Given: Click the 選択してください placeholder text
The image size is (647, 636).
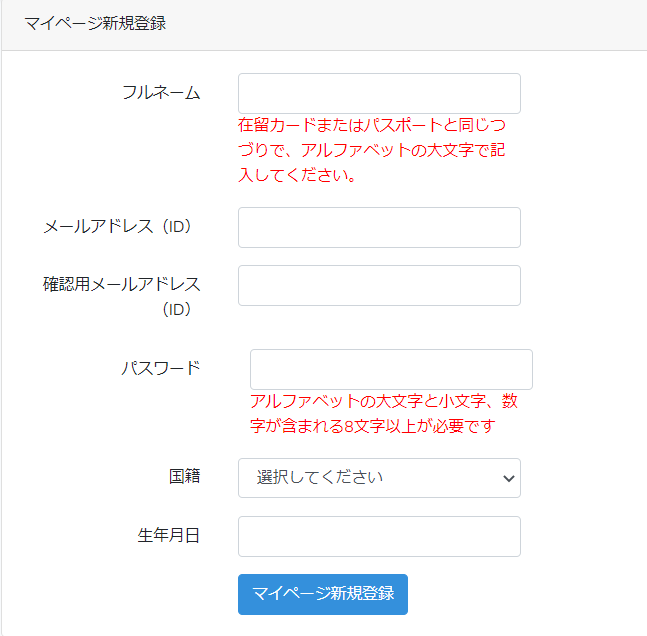Looking at the screenshot, I should (x=320, y=478).
